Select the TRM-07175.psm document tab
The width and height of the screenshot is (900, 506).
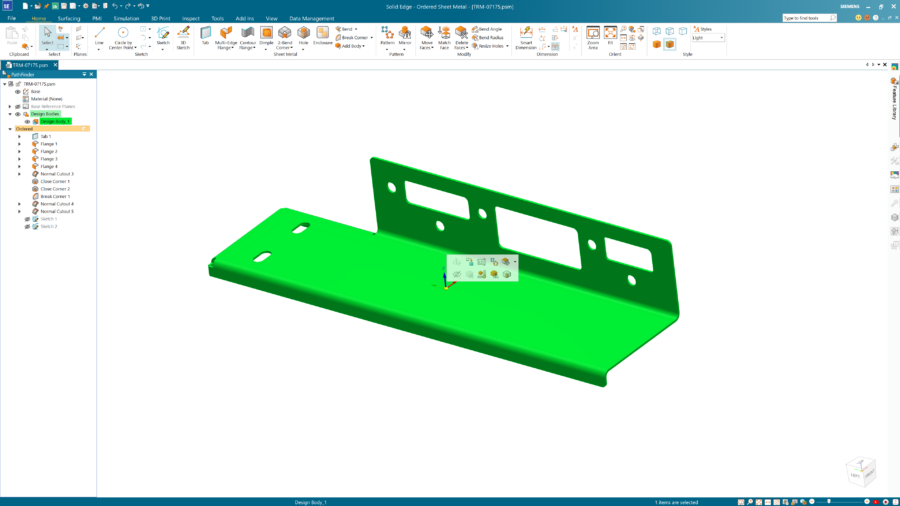28,65
